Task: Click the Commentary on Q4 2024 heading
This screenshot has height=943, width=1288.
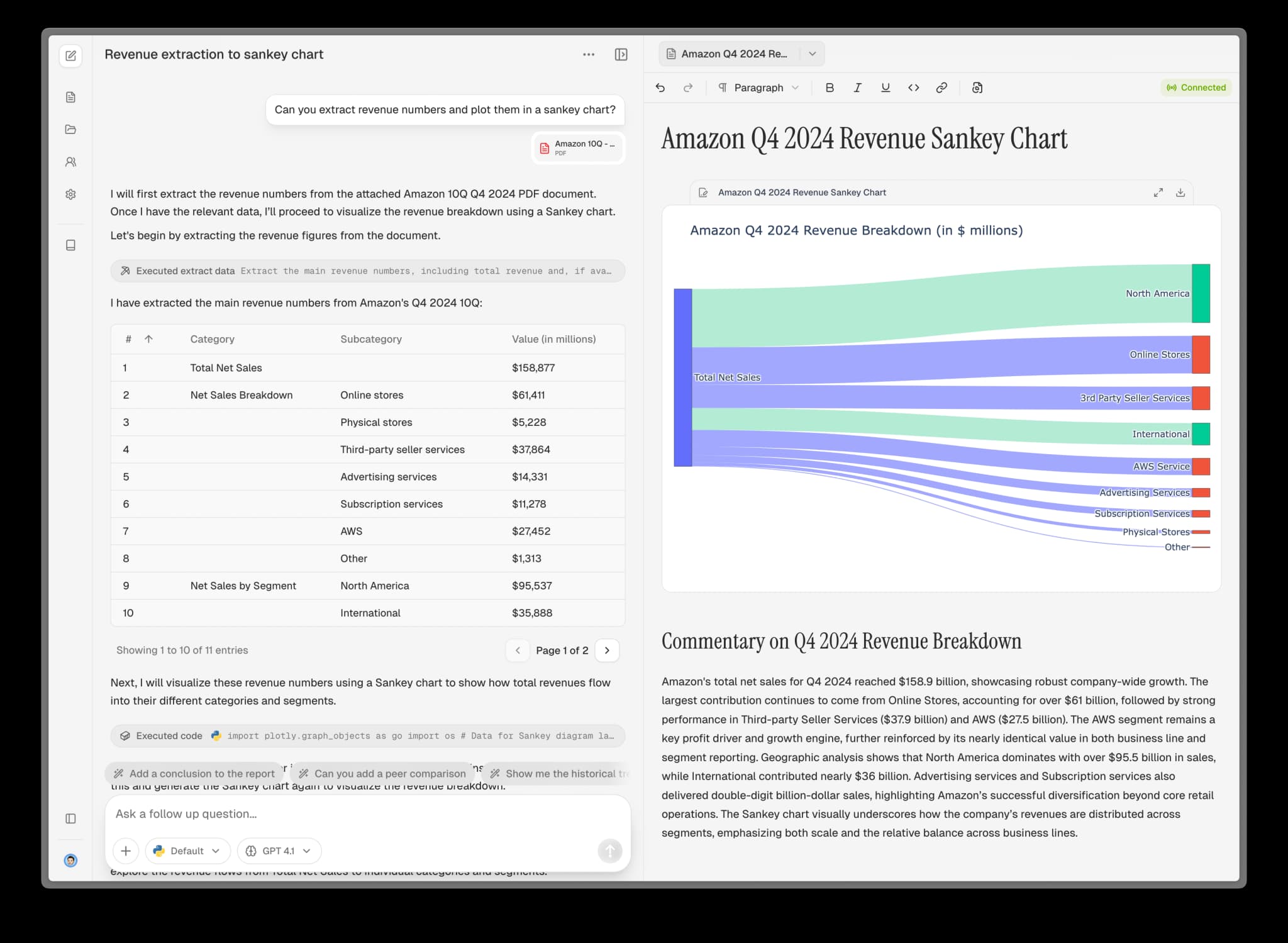Action: [841, 641]
